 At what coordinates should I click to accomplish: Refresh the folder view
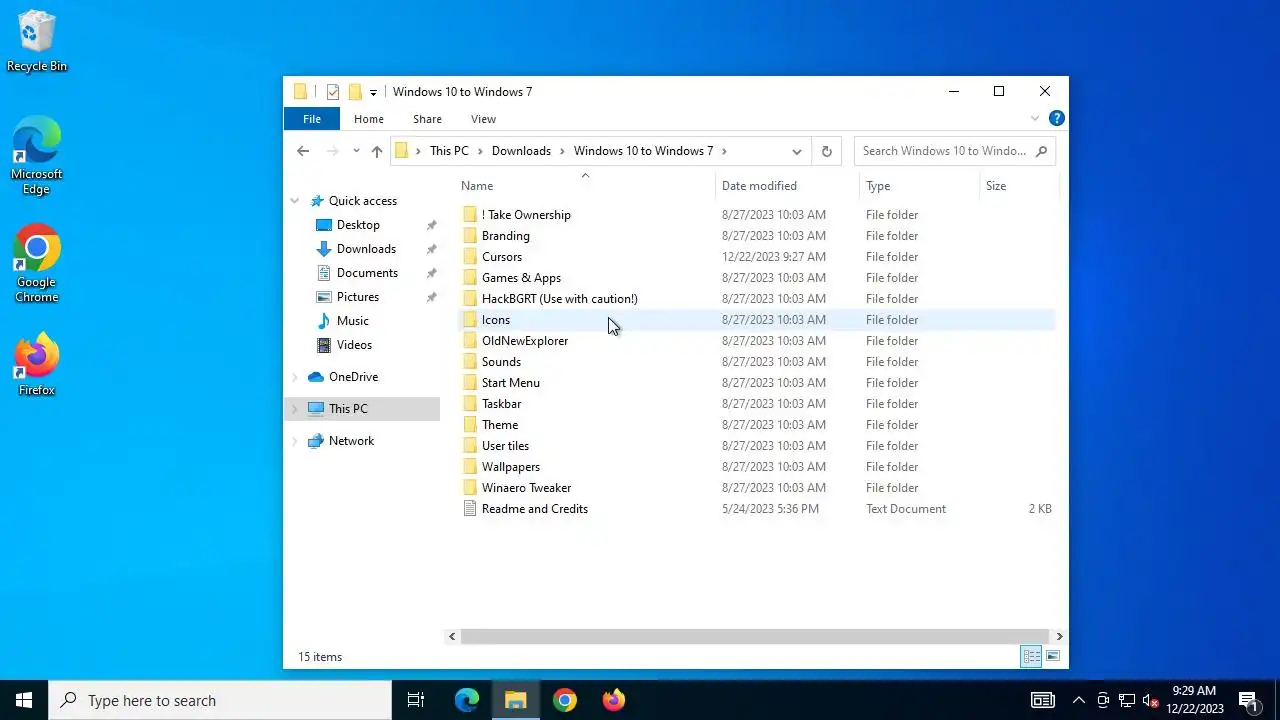pyautogui.click(x=826, y=151)
